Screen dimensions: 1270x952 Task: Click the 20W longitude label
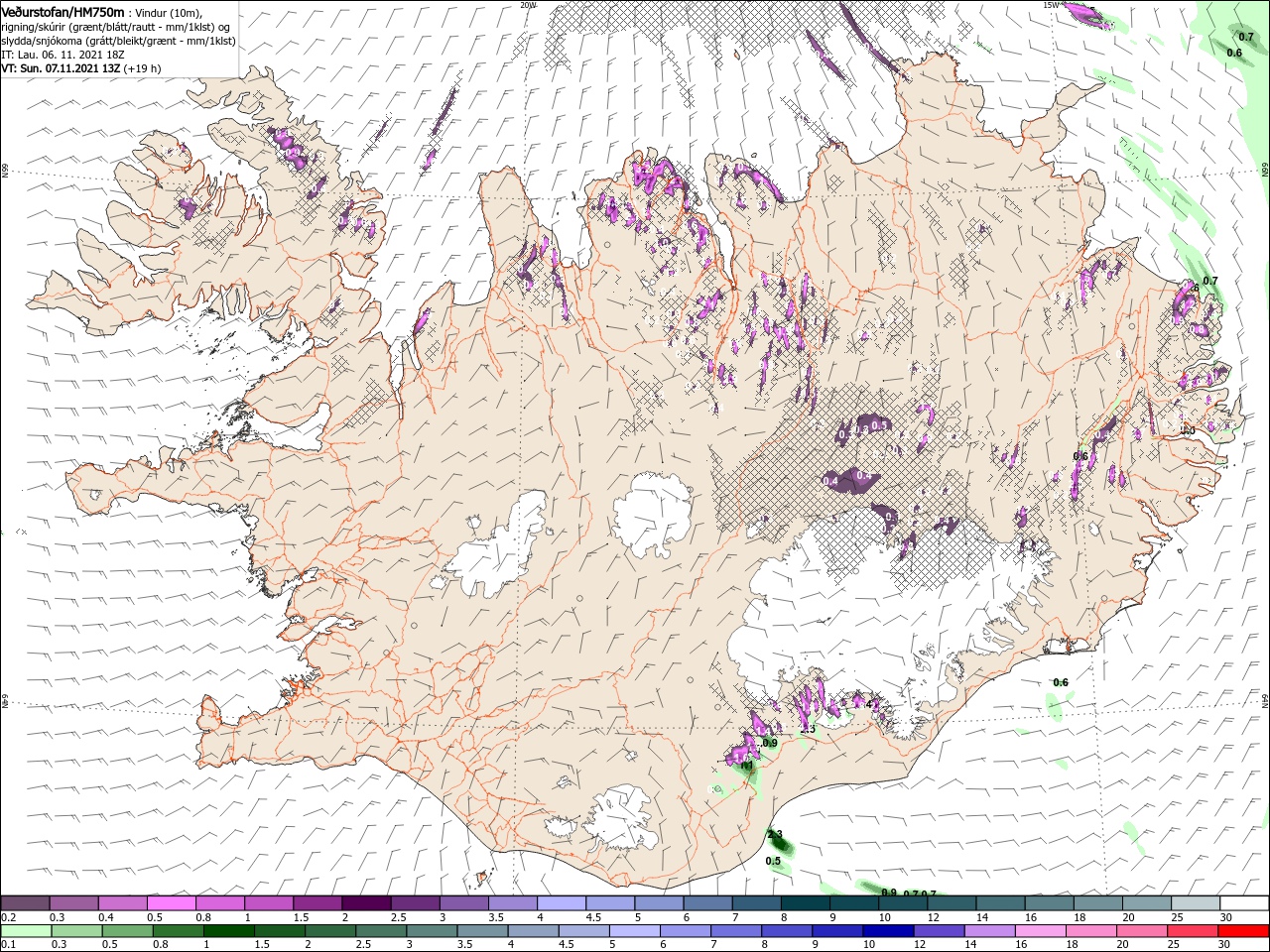coord(528,5)
